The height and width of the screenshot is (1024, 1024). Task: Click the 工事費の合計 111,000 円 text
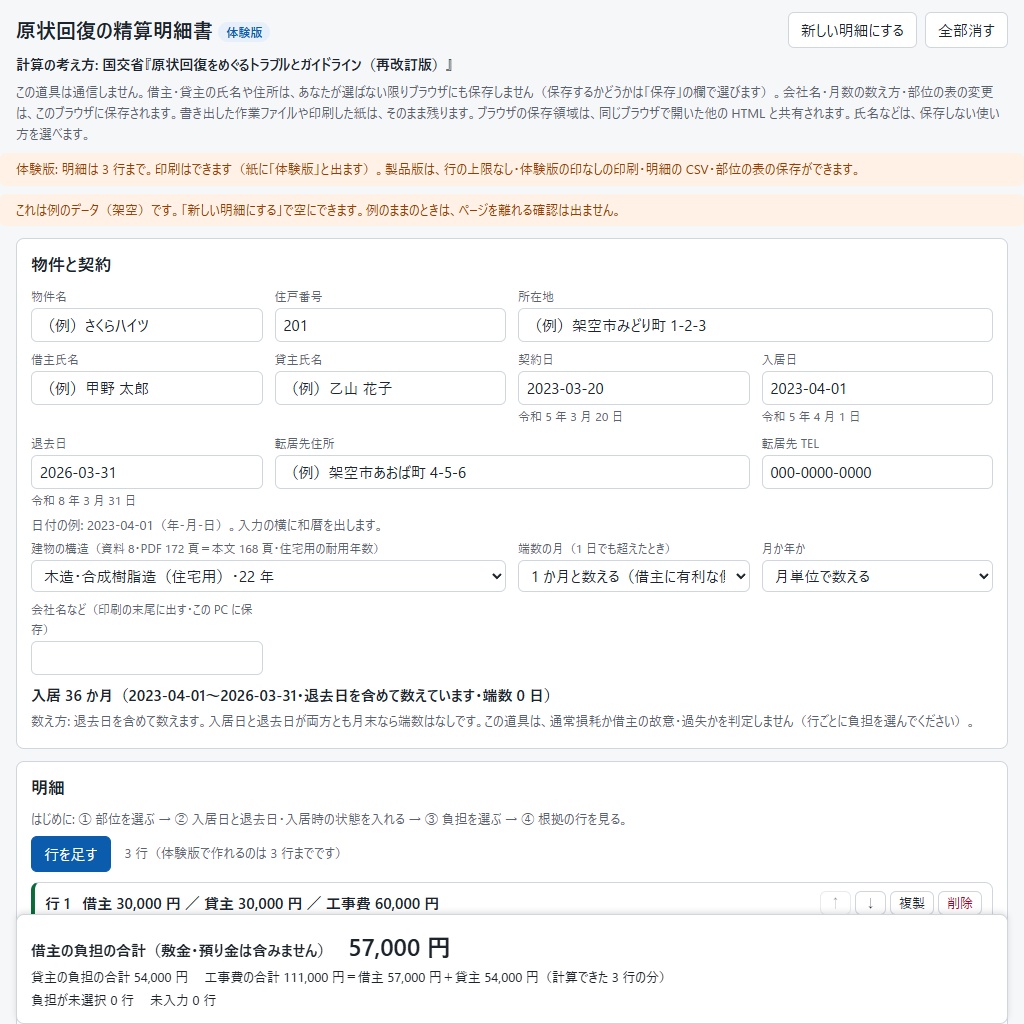pos(274,977)
